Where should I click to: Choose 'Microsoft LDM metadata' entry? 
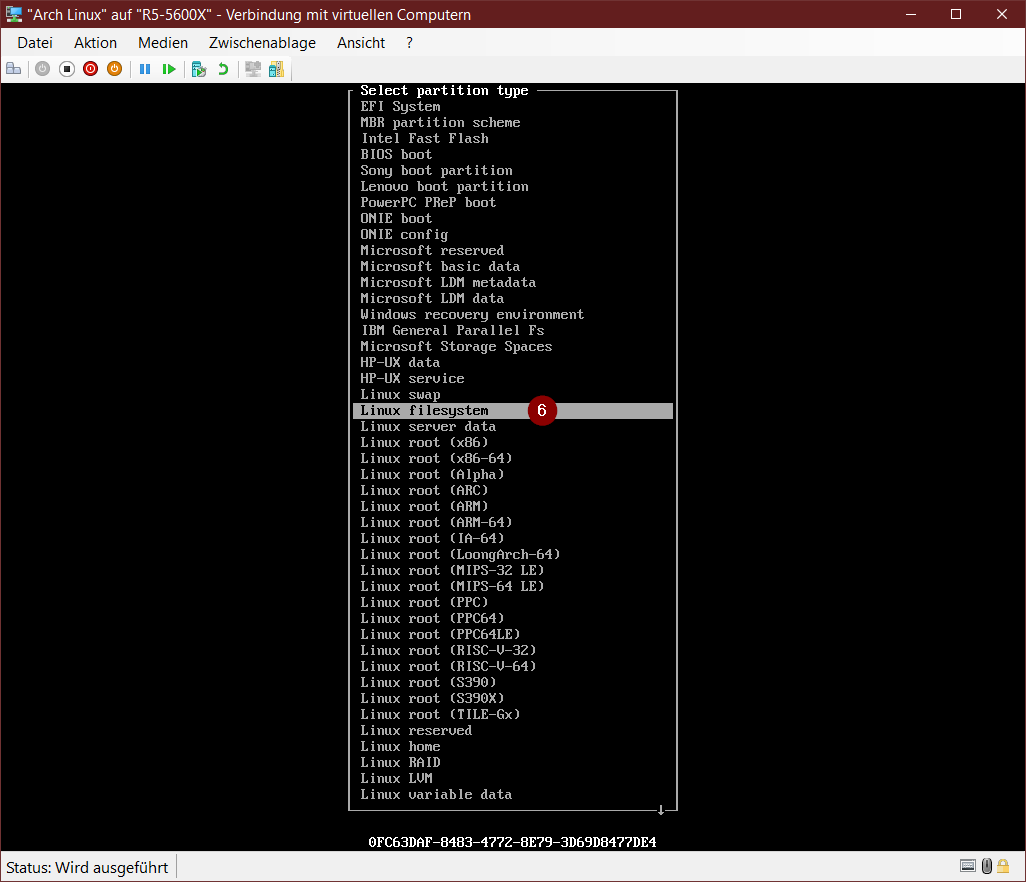(x=448, y=283)
